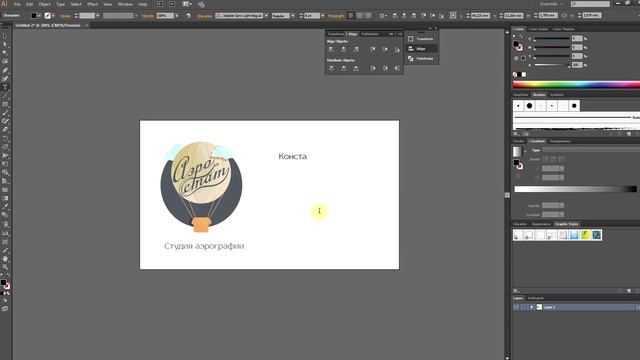The width and height of the screenshot is (640, 360).
Task: Switch to the Swatches tab
Action: point(520,95)
